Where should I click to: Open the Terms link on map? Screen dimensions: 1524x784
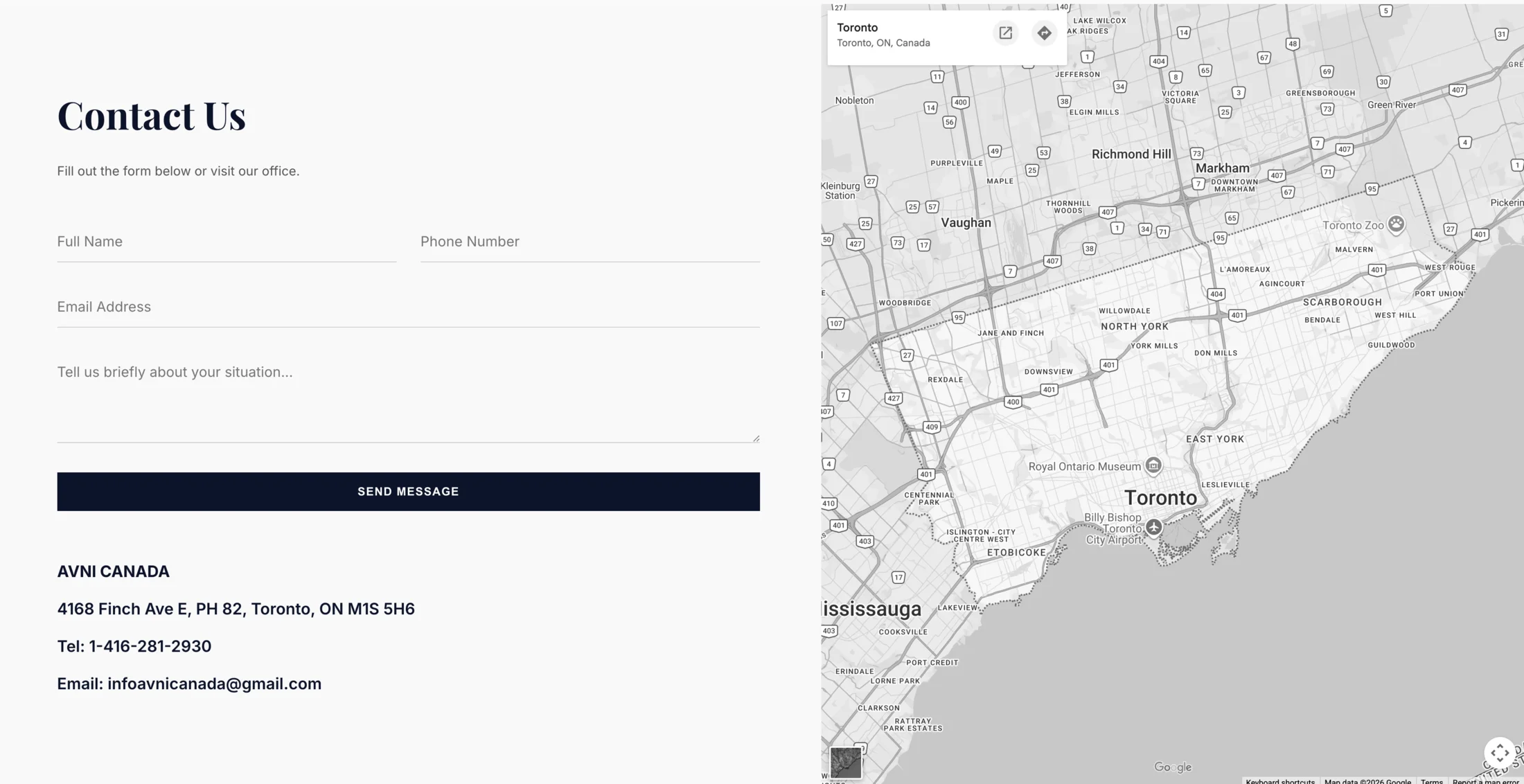pos(1432,781)
